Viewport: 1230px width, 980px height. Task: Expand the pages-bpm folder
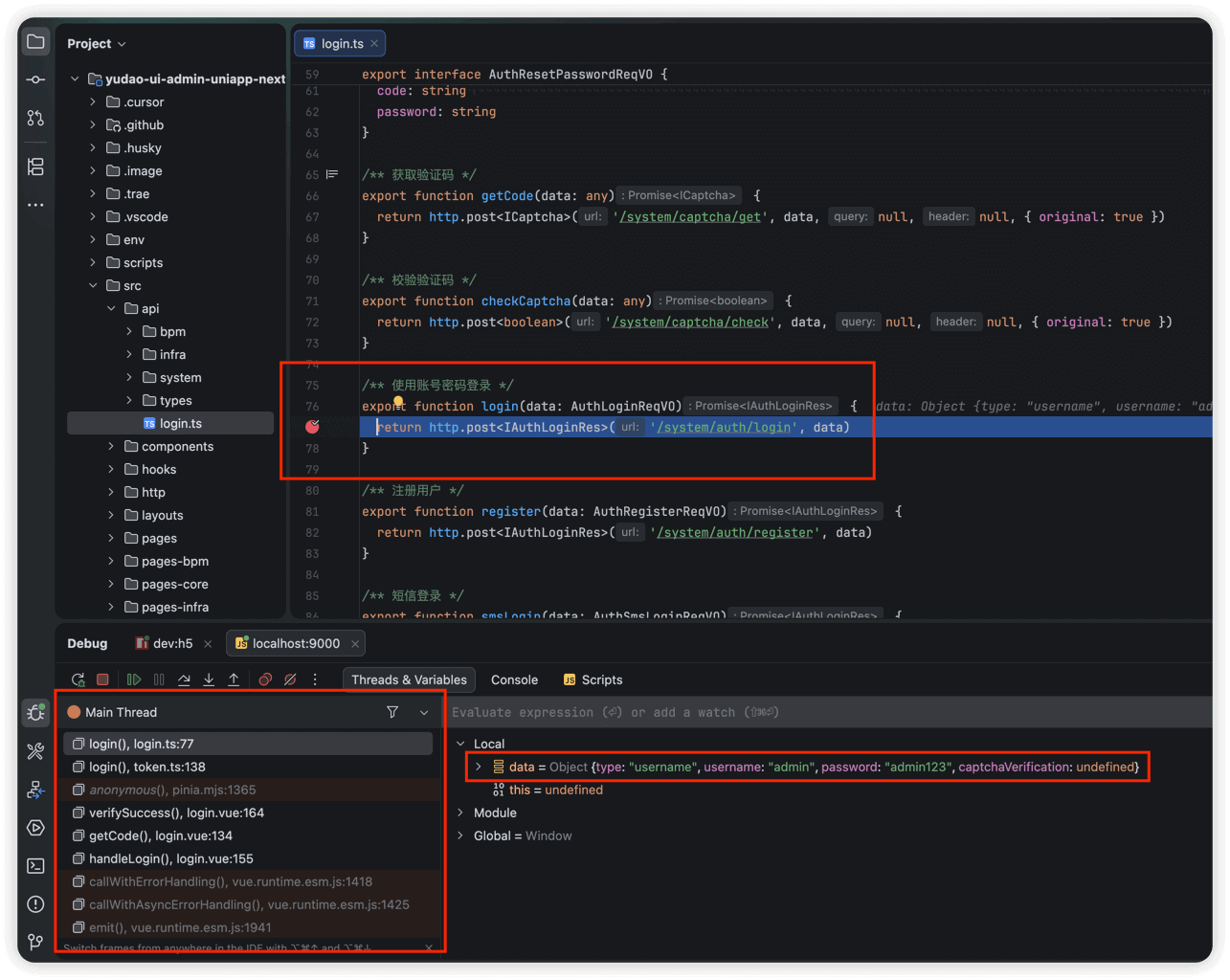pos(111,561)
